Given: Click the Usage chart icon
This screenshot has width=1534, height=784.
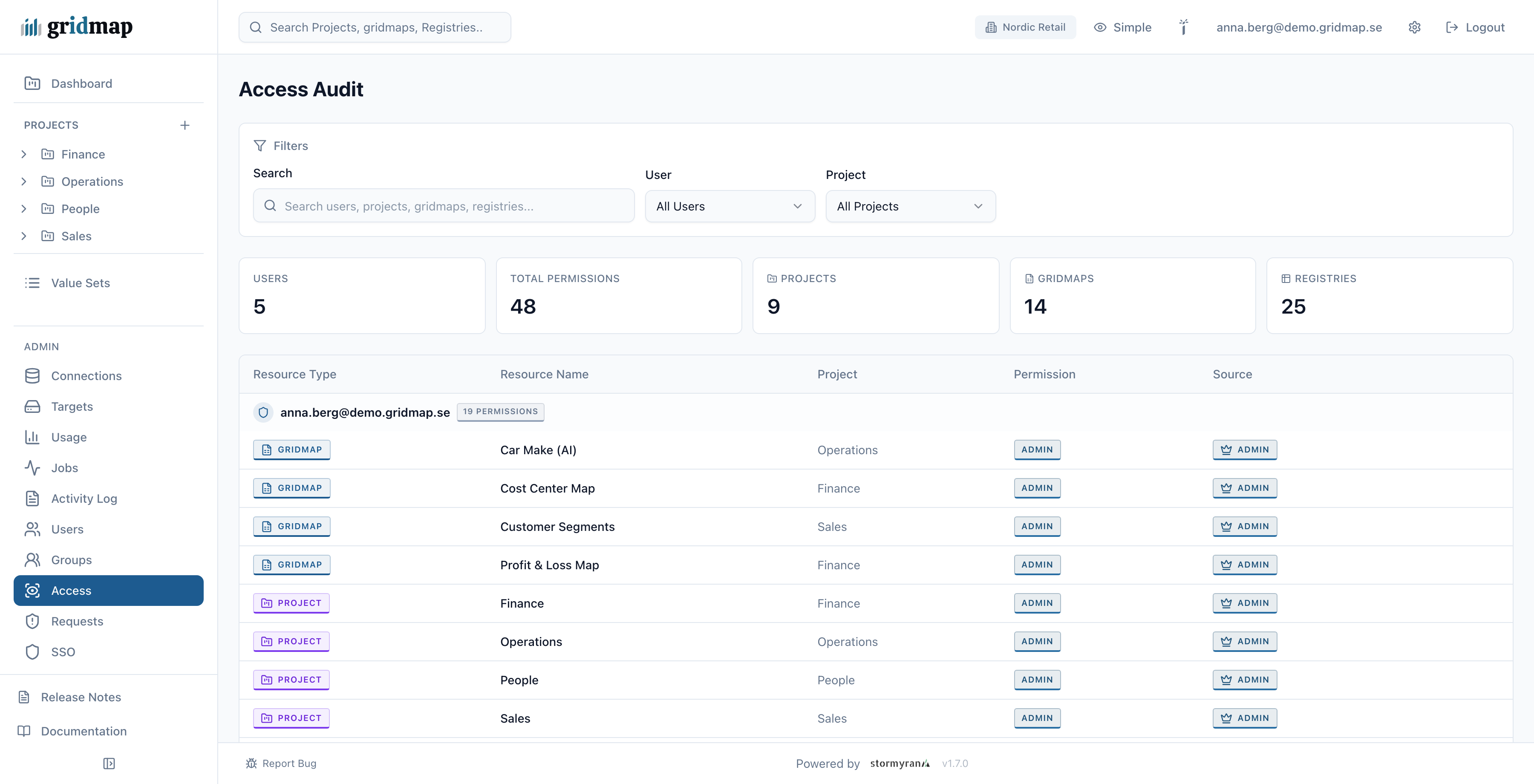Looking at the screenshot, I should [x=32, y=437].
